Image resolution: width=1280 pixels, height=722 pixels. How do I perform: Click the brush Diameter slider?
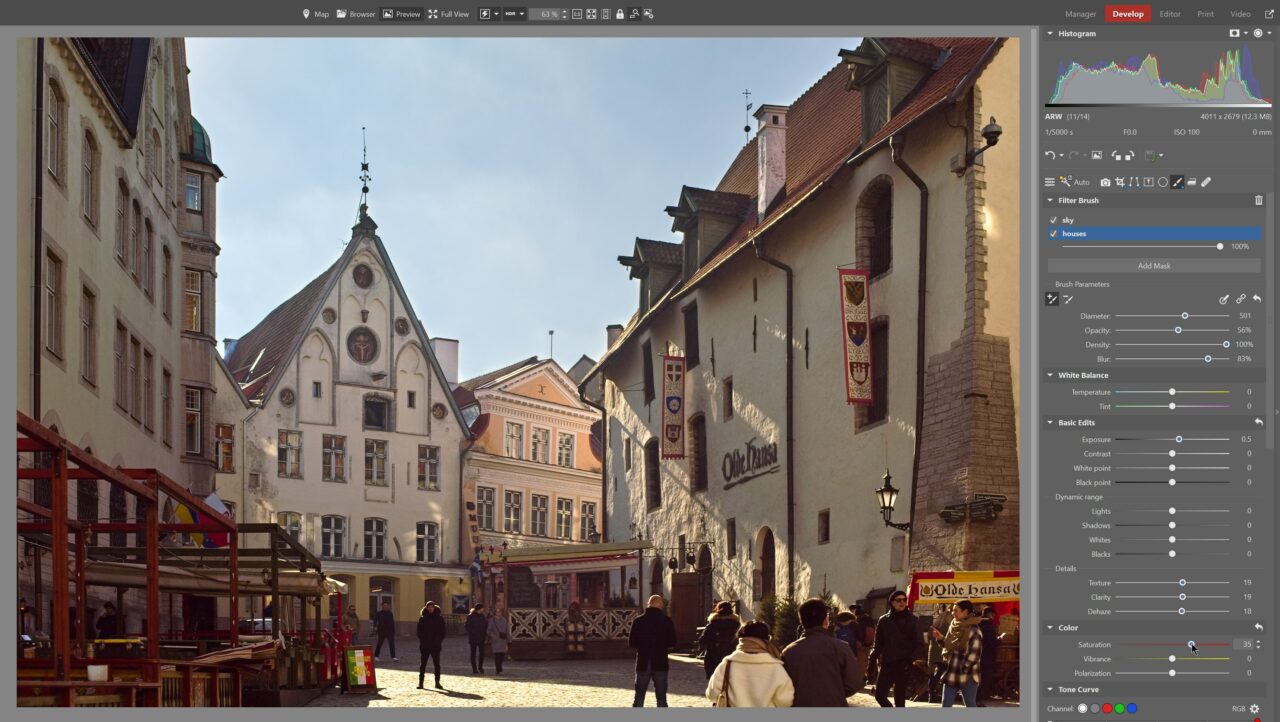pos(1172,316)
